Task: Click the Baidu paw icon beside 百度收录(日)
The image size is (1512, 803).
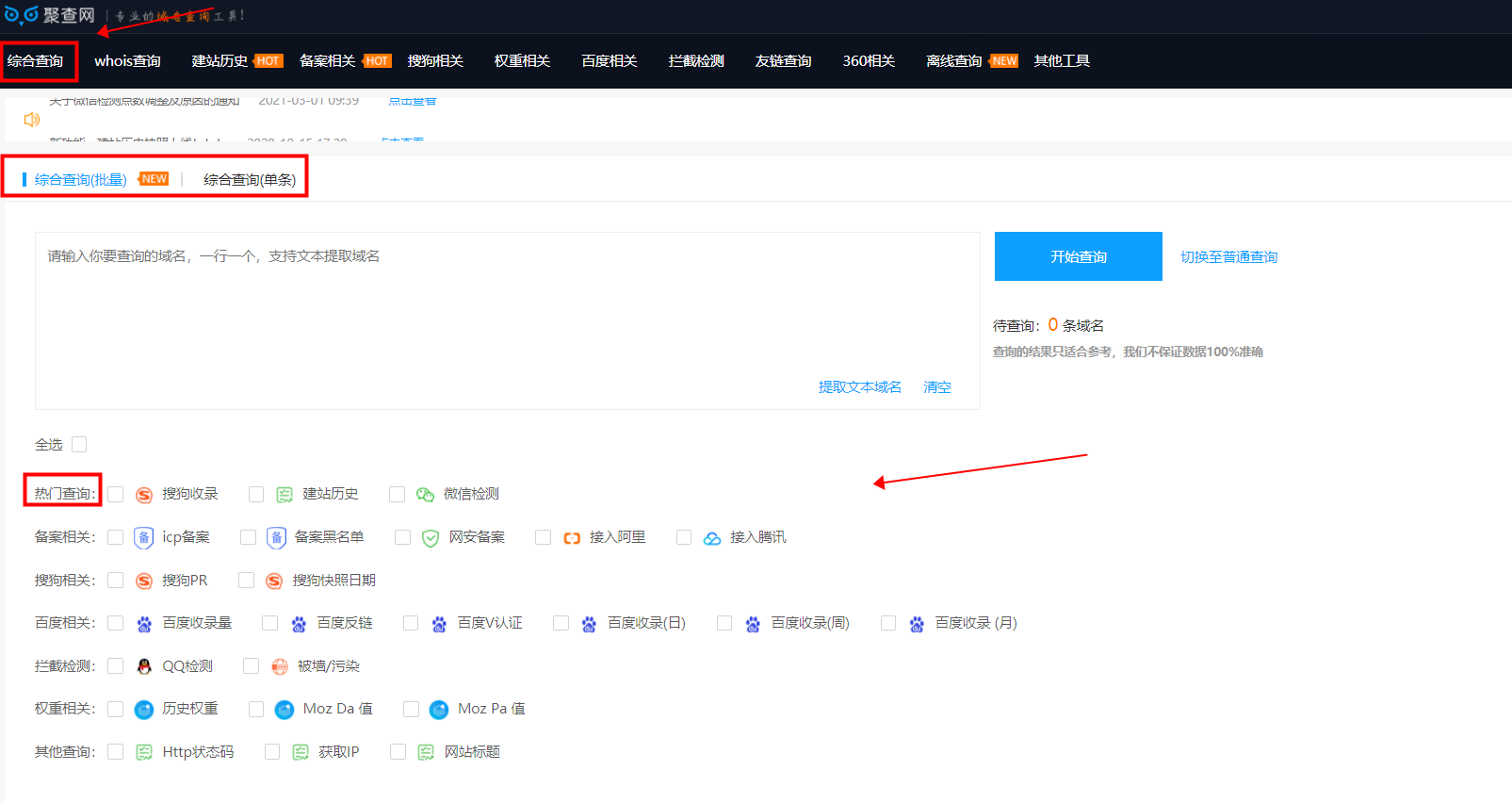Action: [x=589, y=624]
